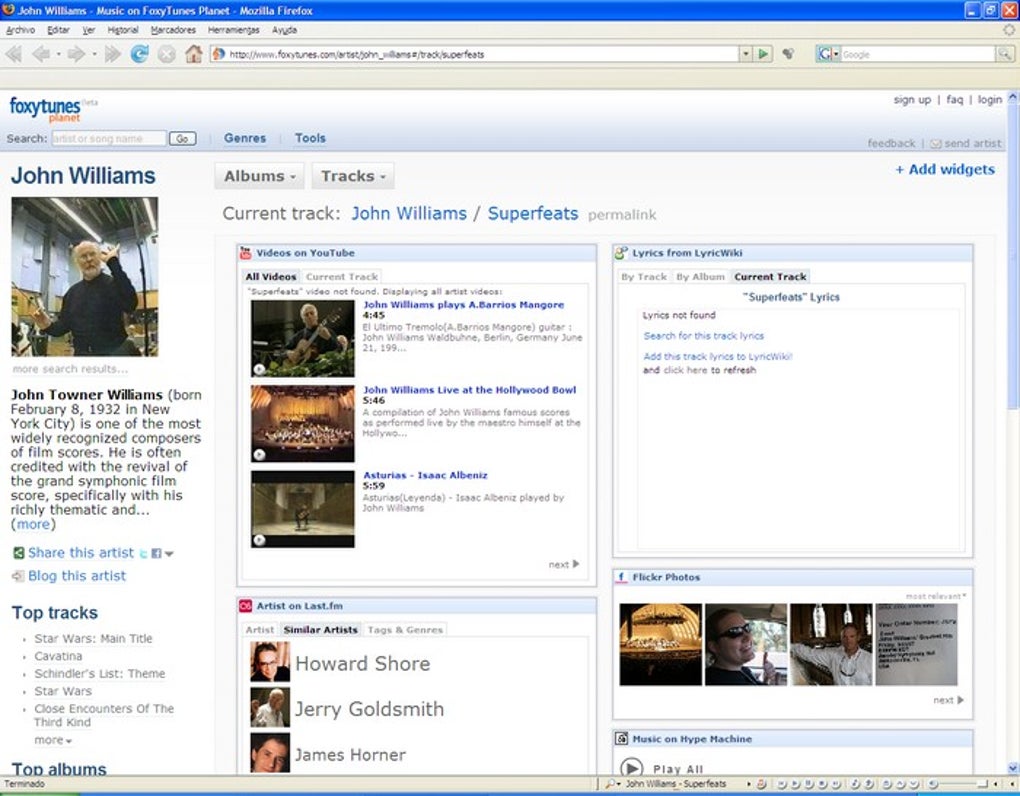This screenshot has height=796, width=1020.
Task: Click the YouTube widget header icon
Action: click(x=245, y=253)
